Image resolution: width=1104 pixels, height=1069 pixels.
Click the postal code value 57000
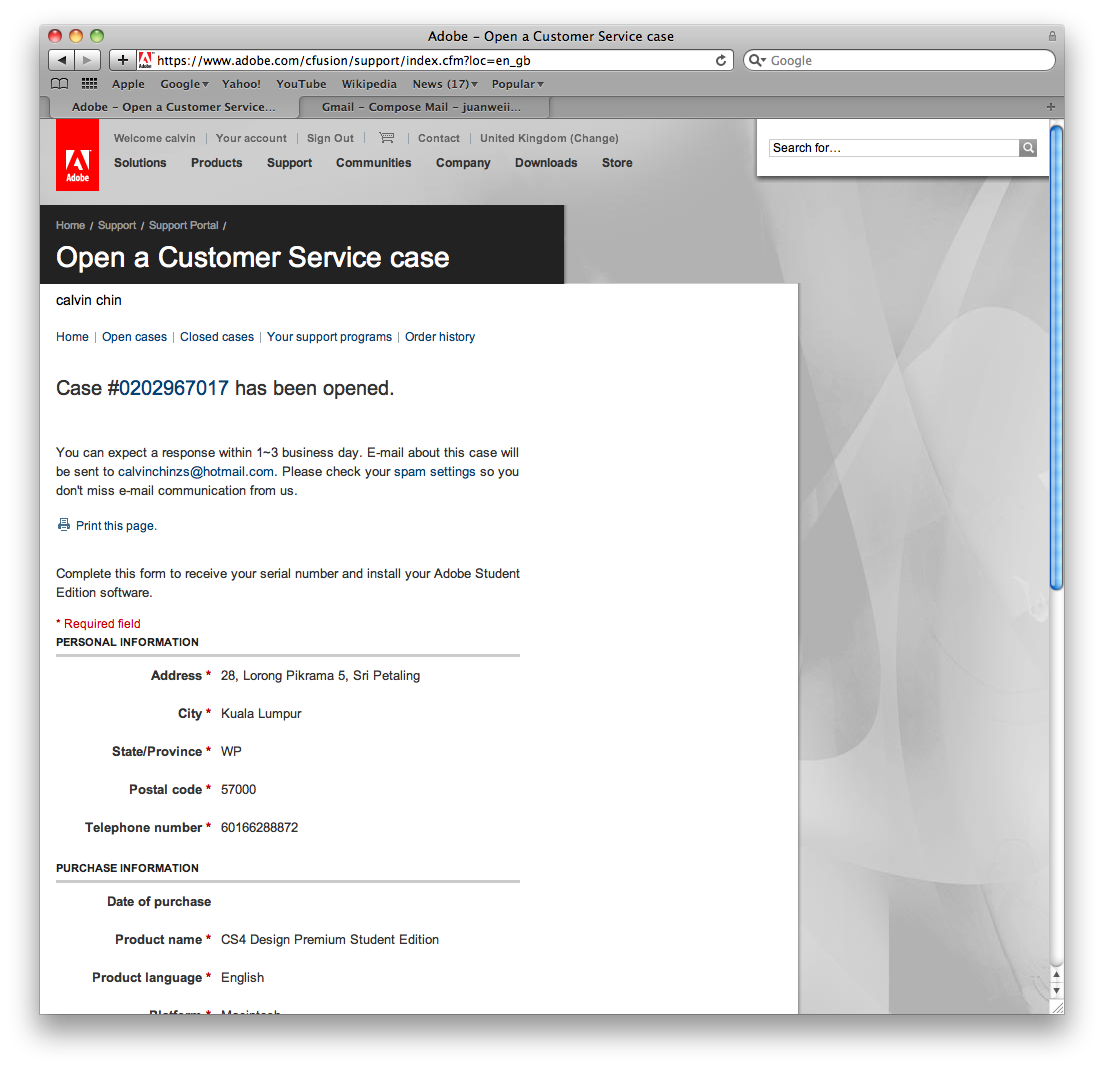click(x=239, y=789)
